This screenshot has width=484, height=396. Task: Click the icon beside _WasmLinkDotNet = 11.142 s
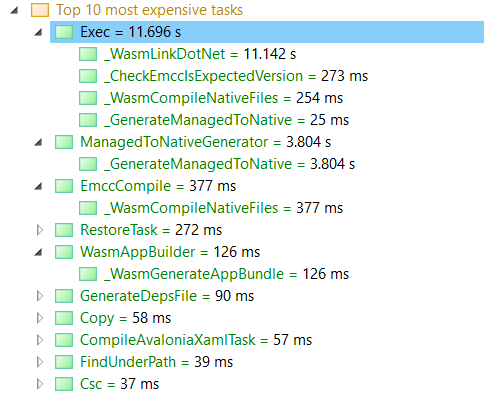click(88, 54)
